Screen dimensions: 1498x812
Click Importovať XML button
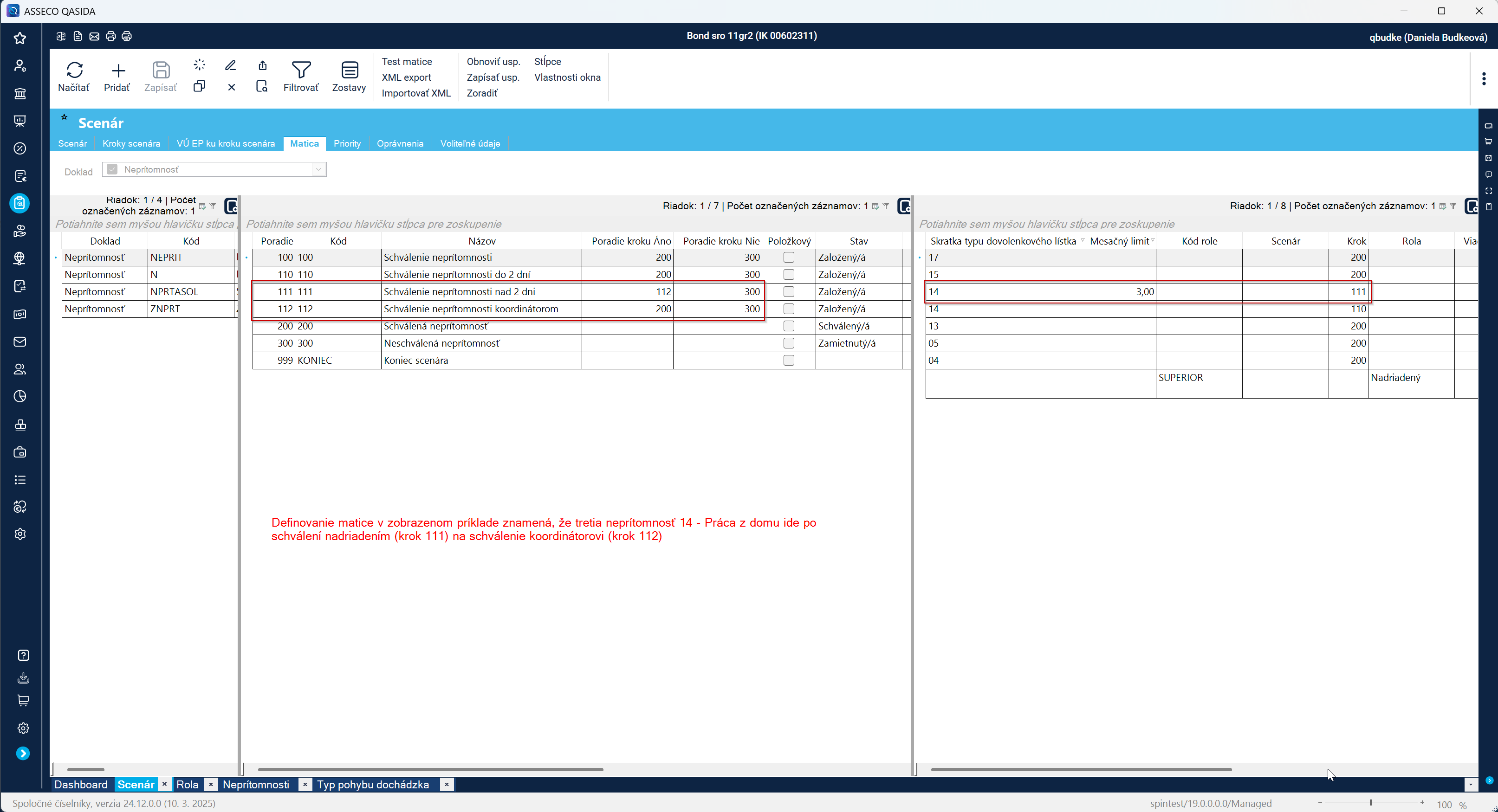(x=416, y=93)
